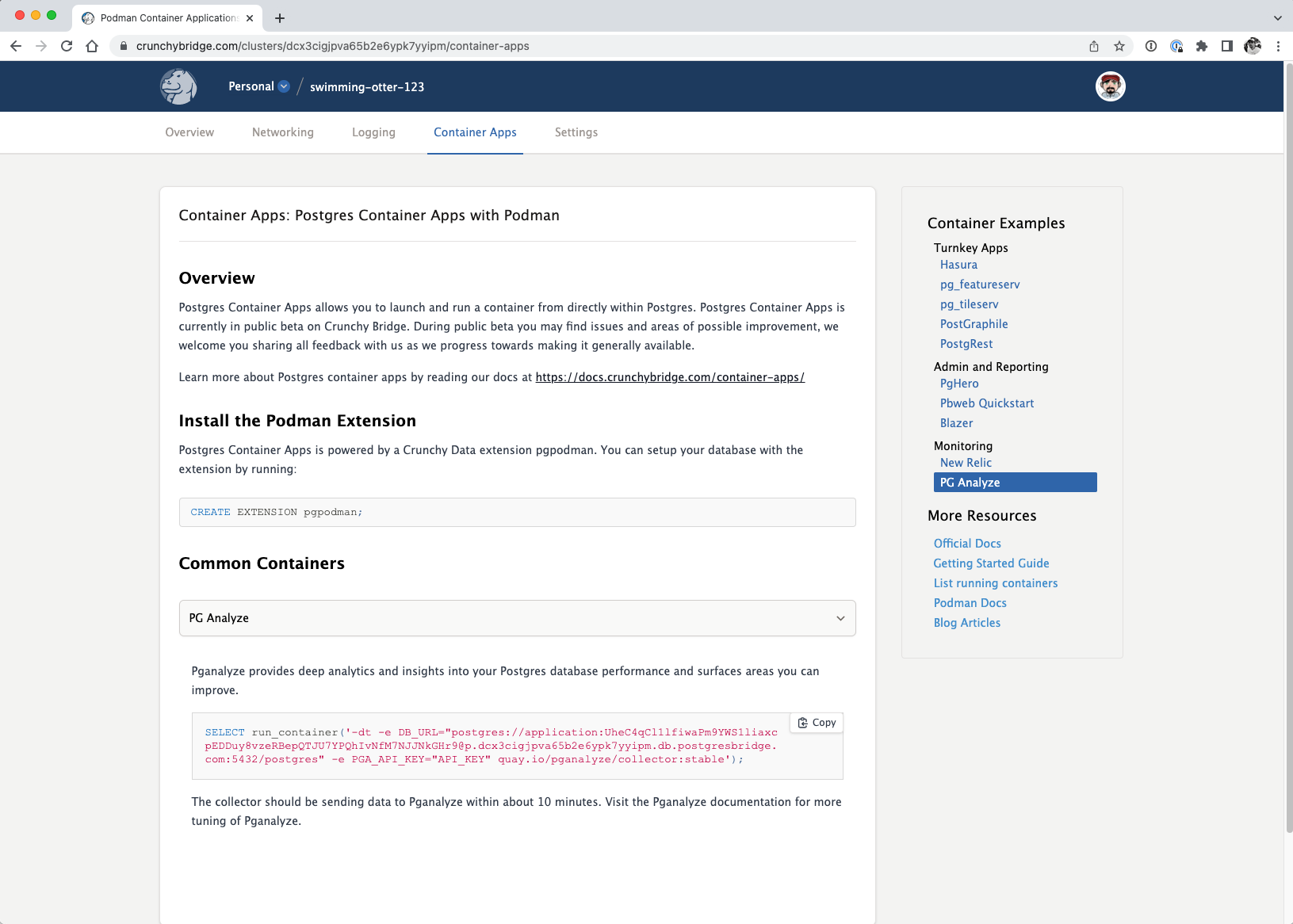This screenshot has height=924, width=1293.
Task: Select the PostgRest example
Action: pos(966,344)
